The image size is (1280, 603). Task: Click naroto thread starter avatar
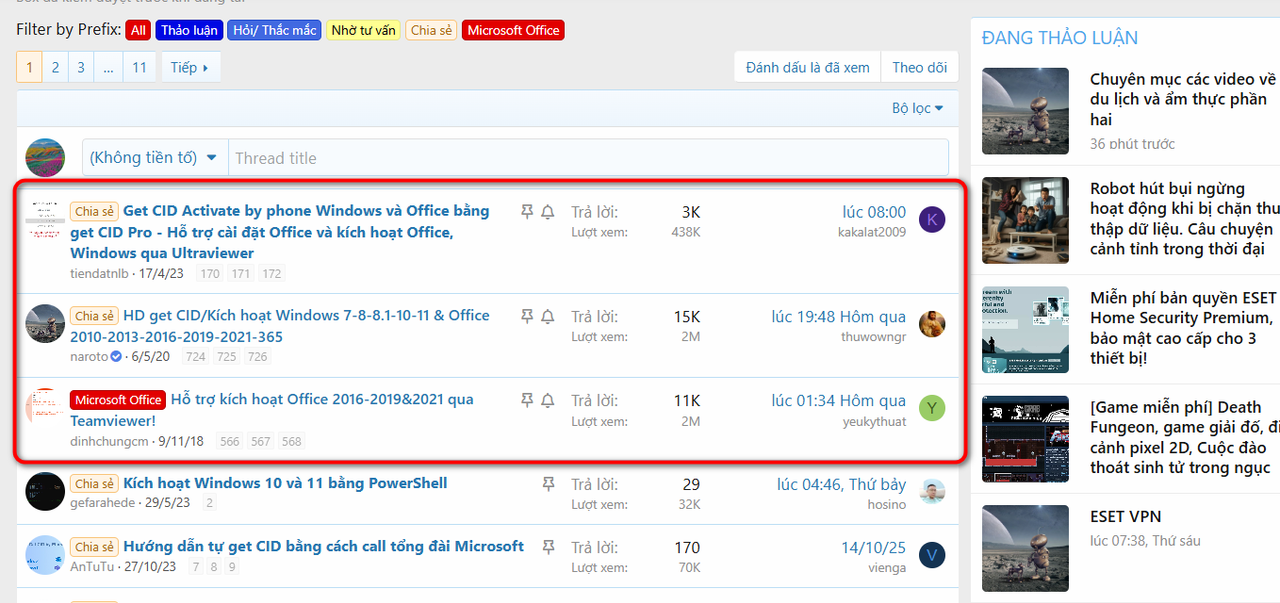[45, 324]
